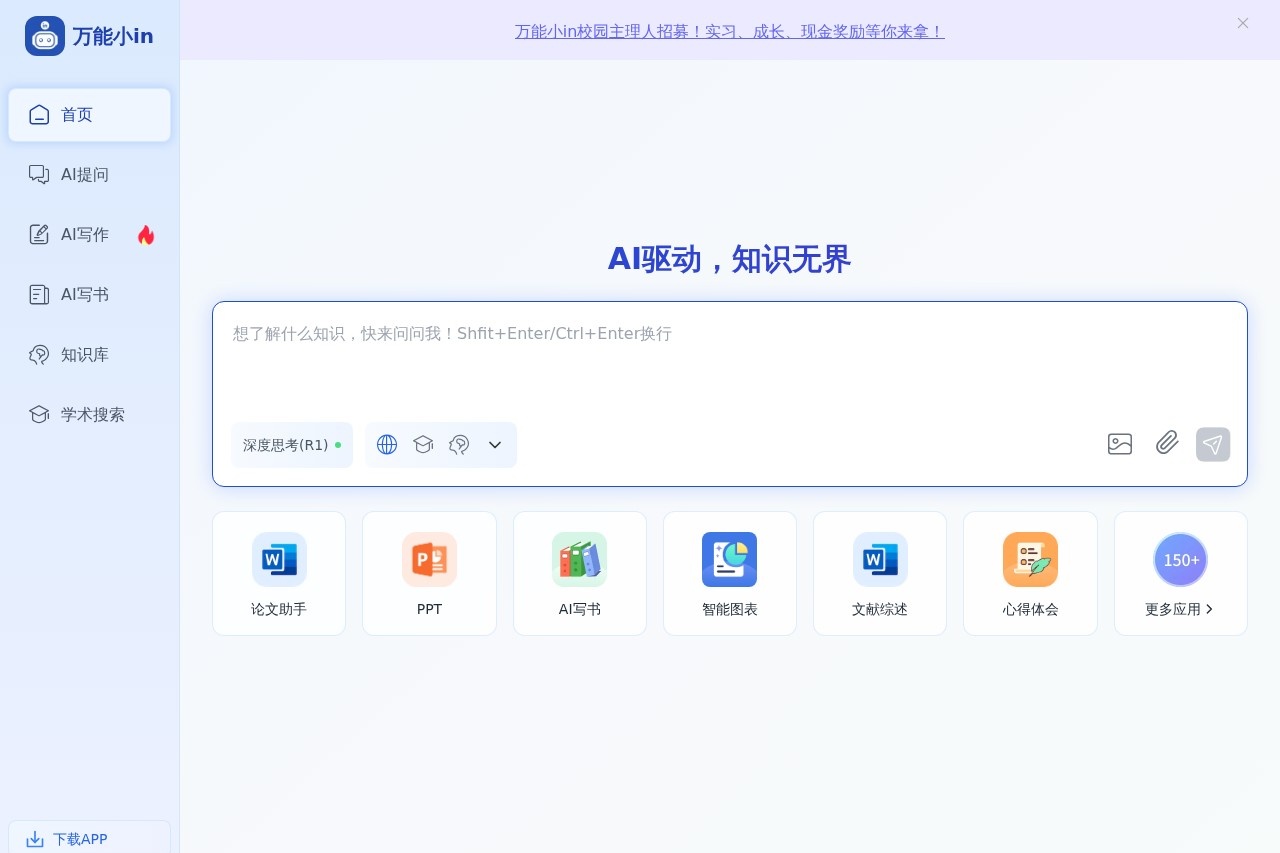
Task: Select AI写作 in the sidebar
Action: point(84,234)
